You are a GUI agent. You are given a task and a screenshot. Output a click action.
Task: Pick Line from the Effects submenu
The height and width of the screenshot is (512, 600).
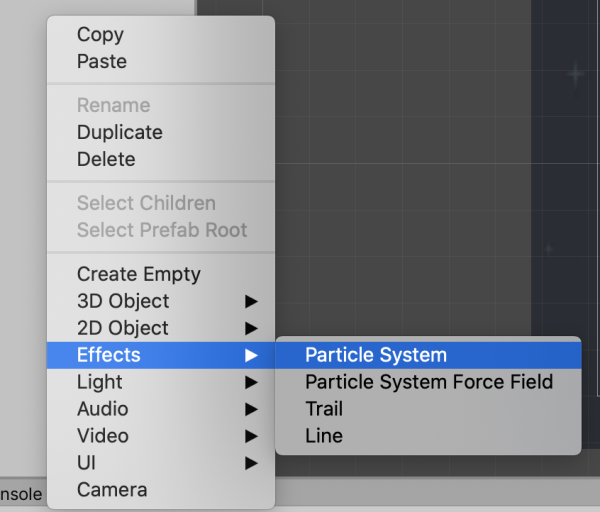[x=324, y=436]
